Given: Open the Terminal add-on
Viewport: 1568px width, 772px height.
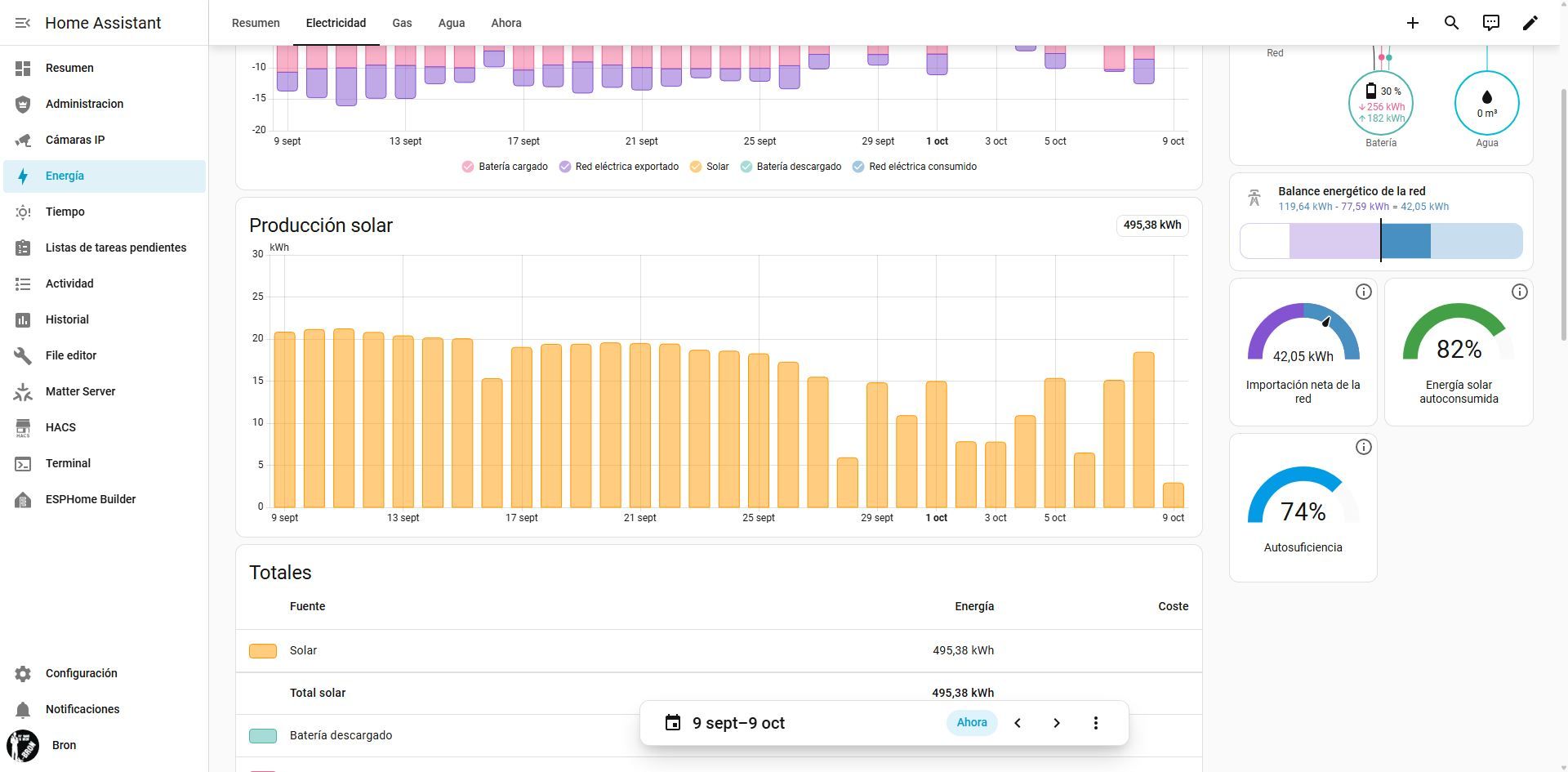Looking at the screenshot, I should pyautogui.click(x=104, y=463).
